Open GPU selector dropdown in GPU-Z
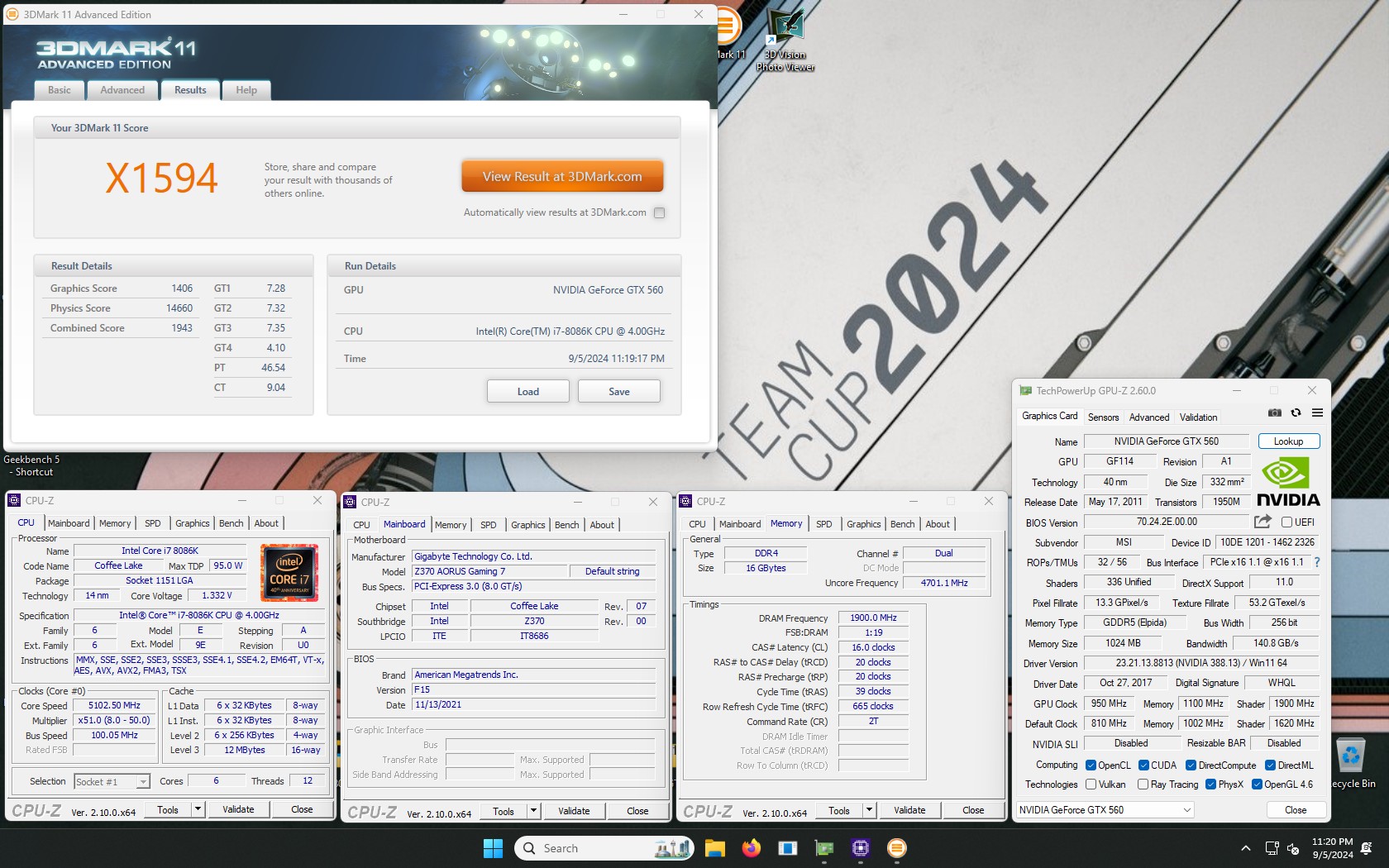Image resolution: width=1389 pixels, height=868 pixels. pyautogui.click(x=1105, y=810)
